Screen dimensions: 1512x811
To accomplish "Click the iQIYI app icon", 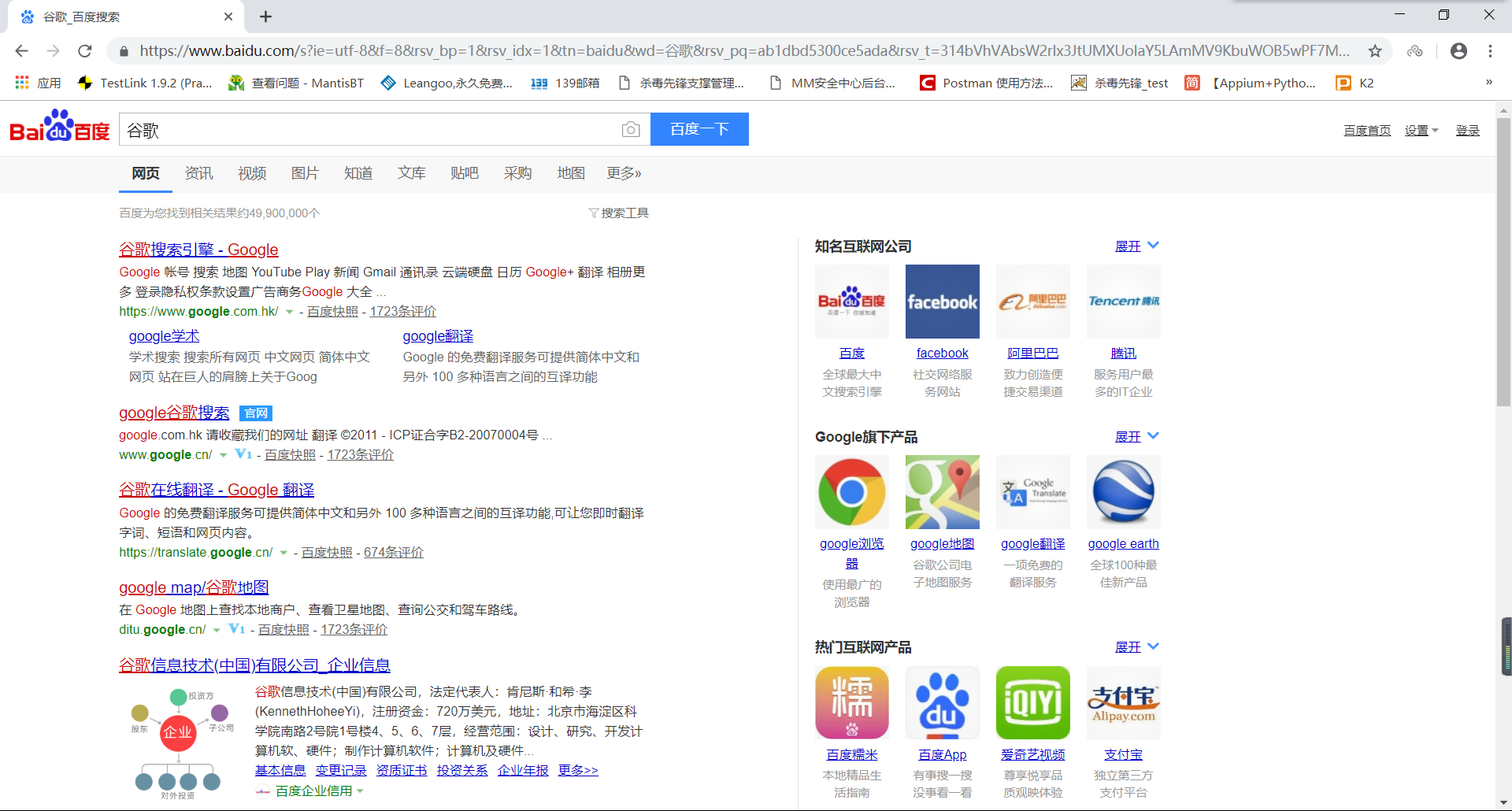I will coord(1033,703).
